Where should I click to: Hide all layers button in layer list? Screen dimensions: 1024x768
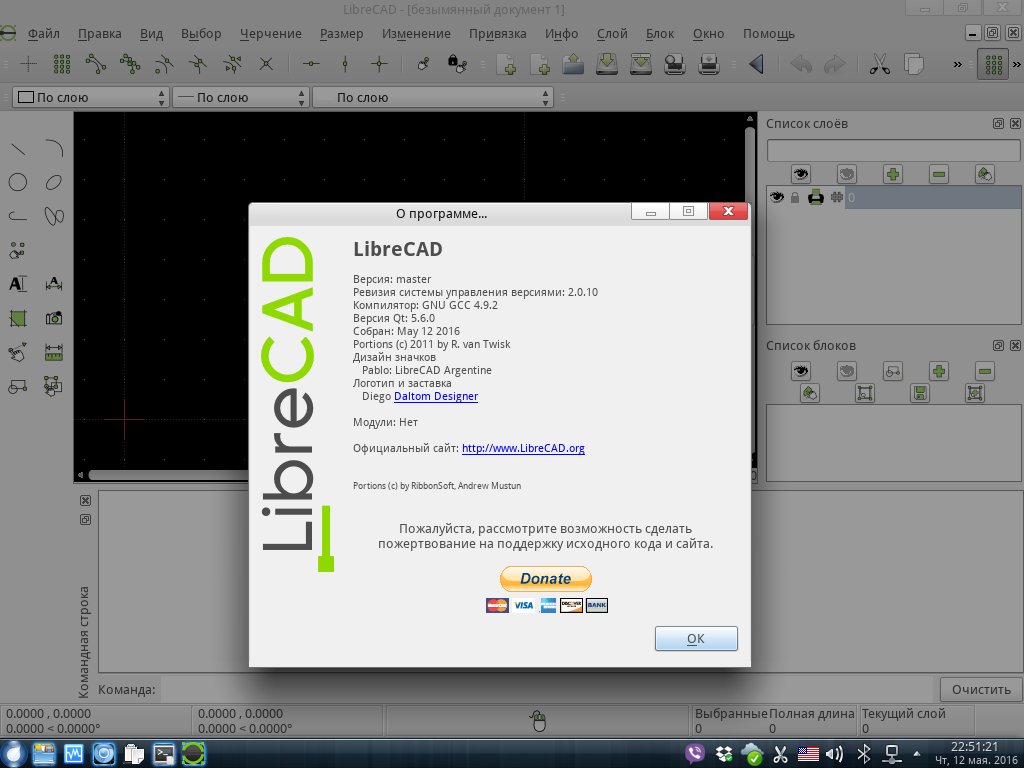[846, 174]
